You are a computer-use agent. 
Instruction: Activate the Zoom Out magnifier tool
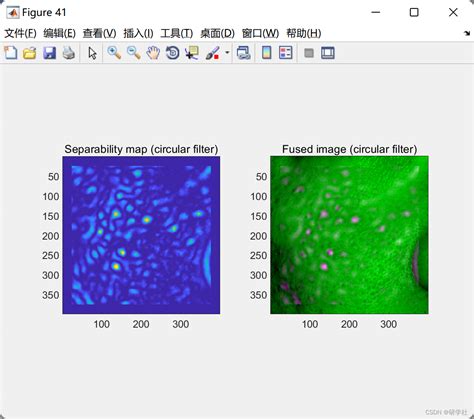pyautogui.click(x=134, y=53)
